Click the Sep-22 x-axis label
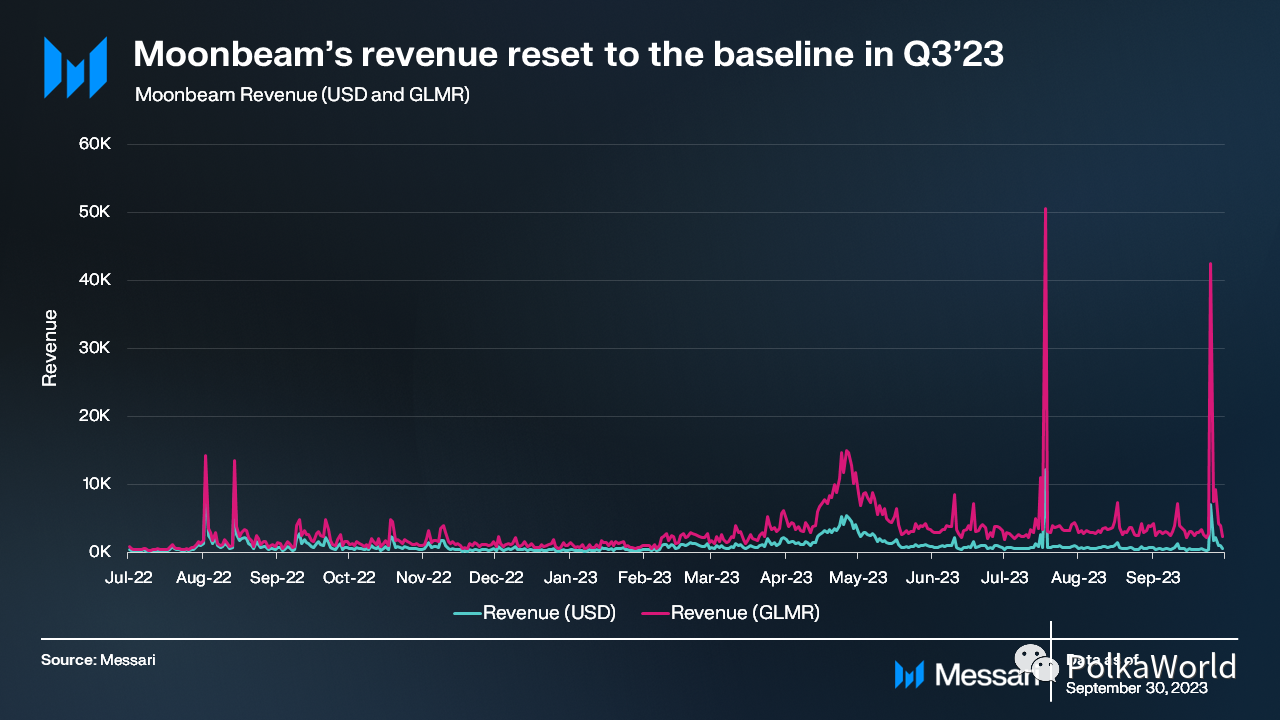The image size is (1280, 720). click(x=277, y=578)
